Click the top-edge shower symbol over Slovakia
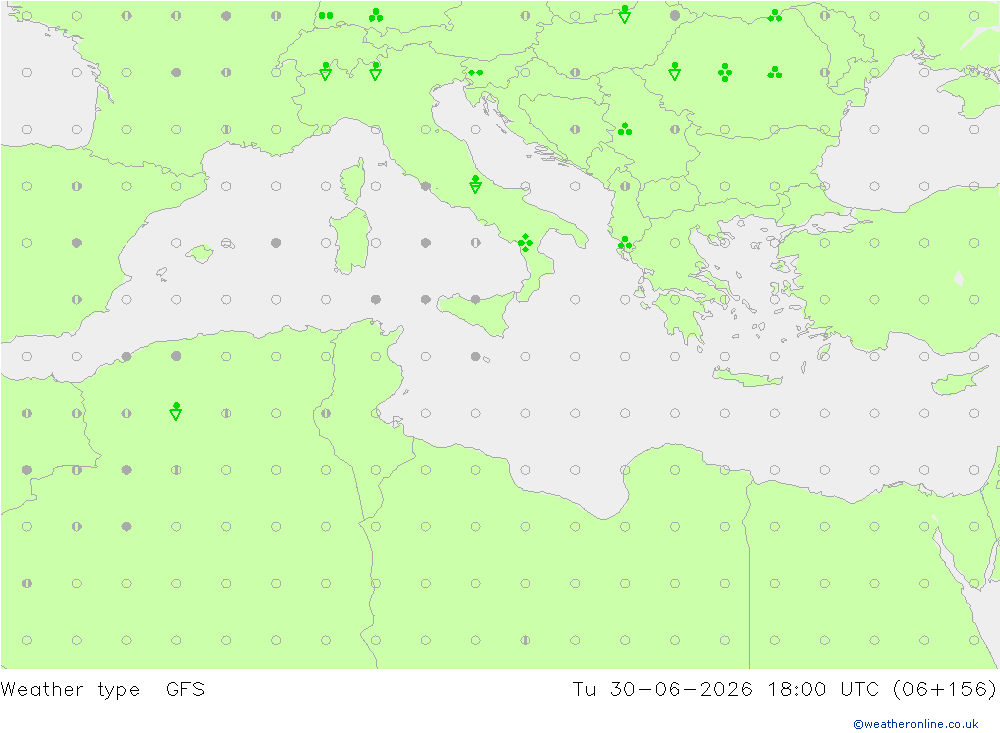The height and width of the screenshot is (733, 1000). pyautogui.click(x=625, y=14)
